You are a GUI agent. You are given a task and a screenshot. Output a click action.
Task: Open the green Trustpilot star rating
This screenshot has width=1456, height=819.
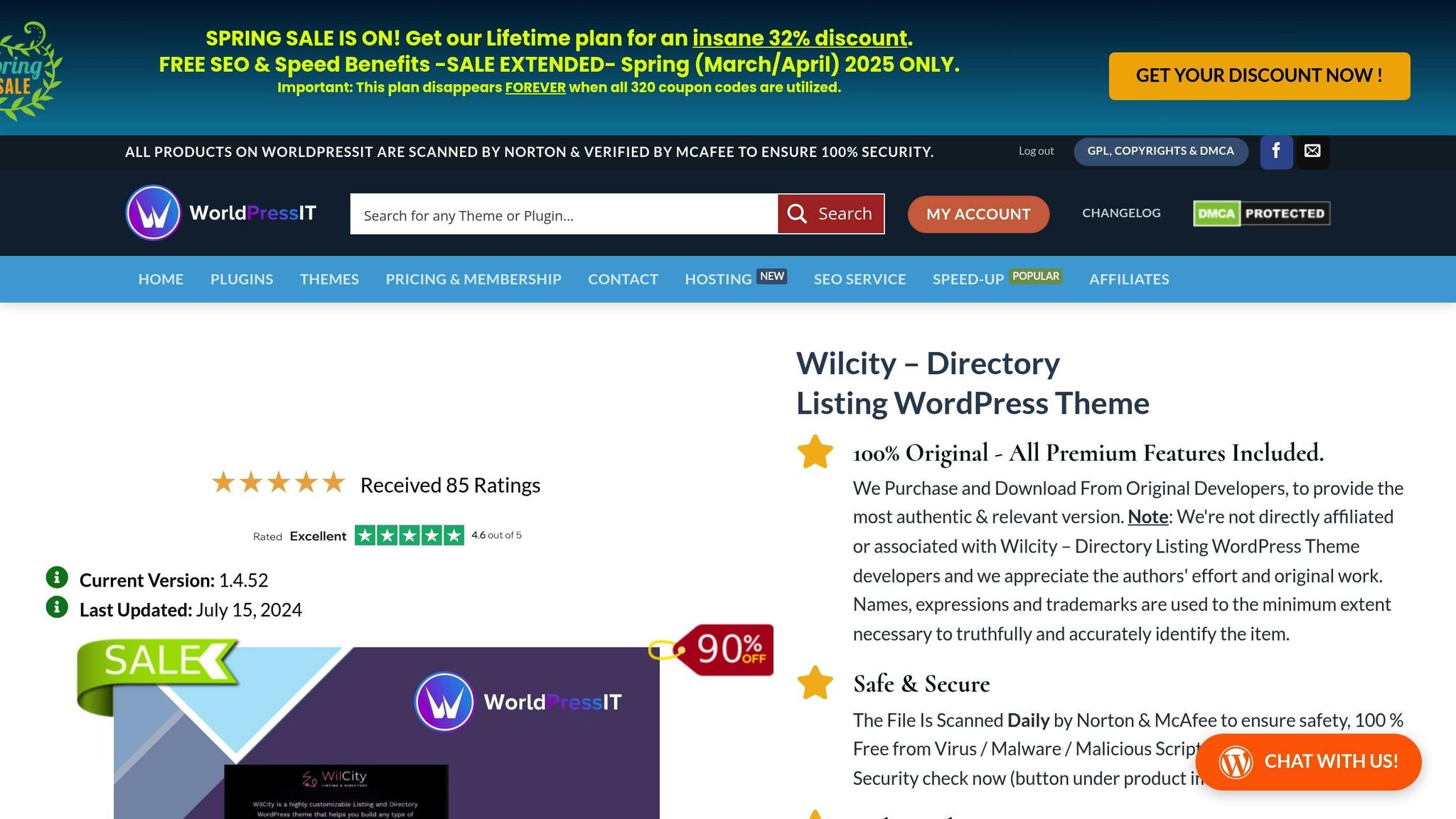tap(409, 535)
